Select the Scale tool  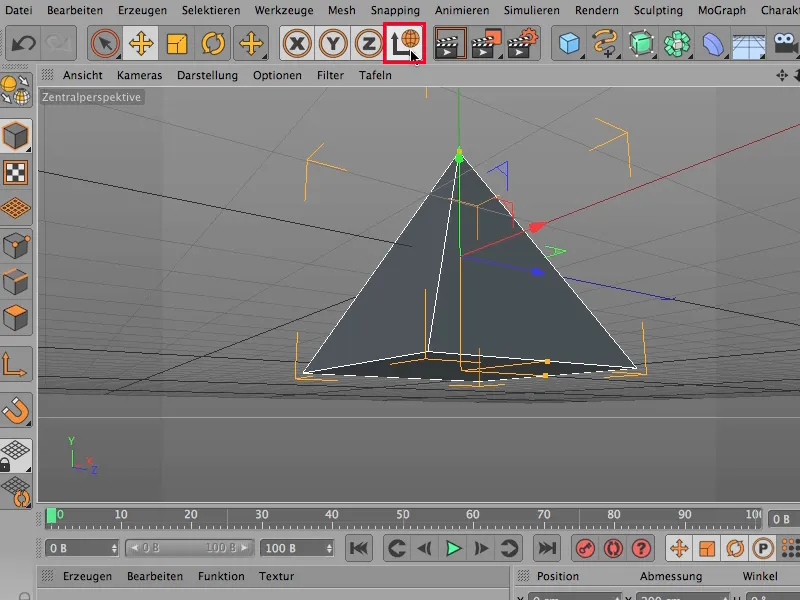pyautogui.click(x=177, y=44)
